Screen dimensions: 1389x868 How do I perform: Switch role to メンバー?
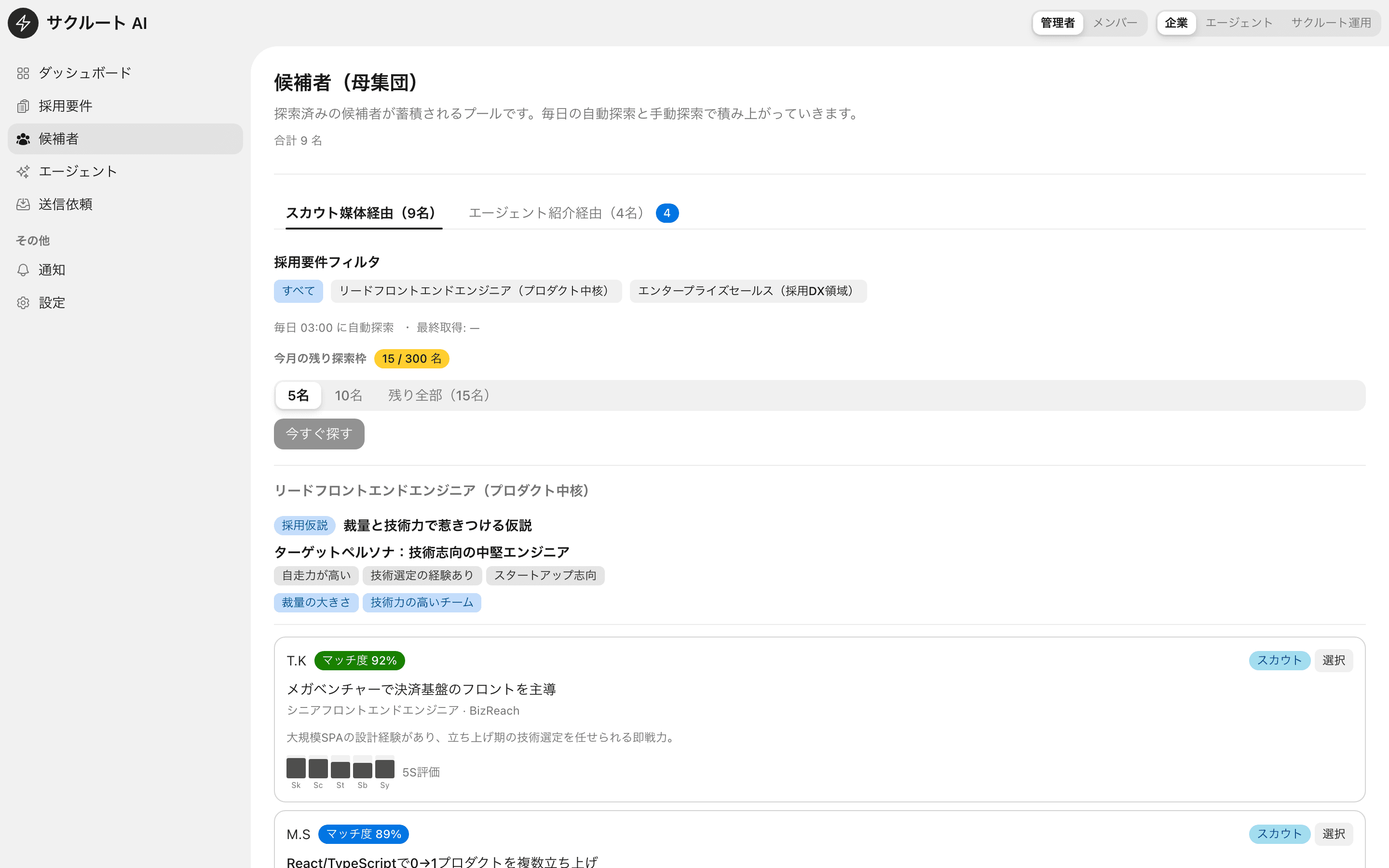(x=1115, y=23)
